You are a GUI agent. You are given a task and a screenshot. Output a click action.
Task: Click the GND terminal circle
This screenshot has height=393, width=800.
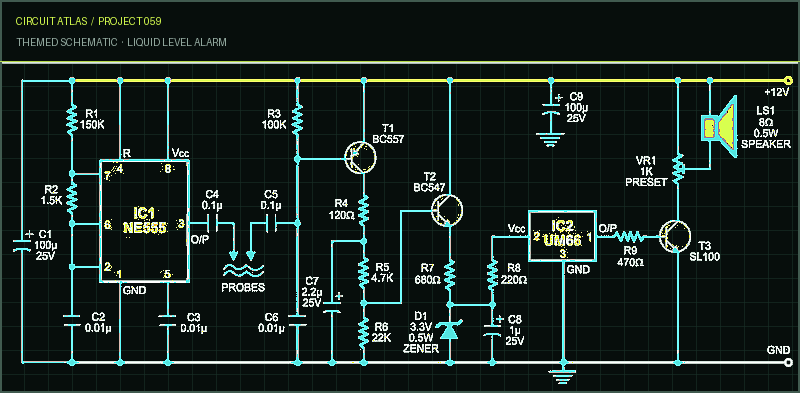pos(789,363)
